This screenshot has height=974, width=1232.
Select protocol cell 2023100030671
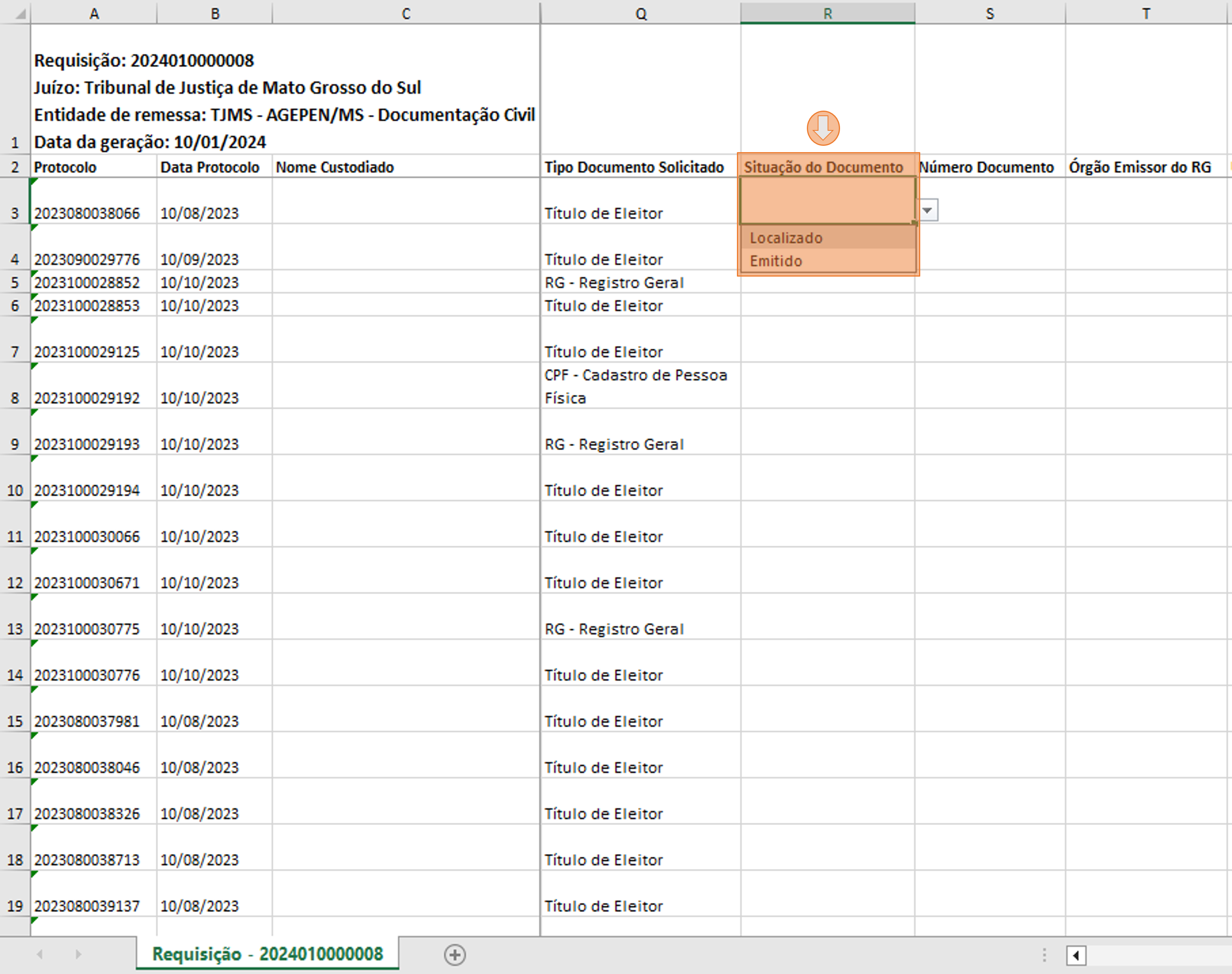click(x=94, y=571)
